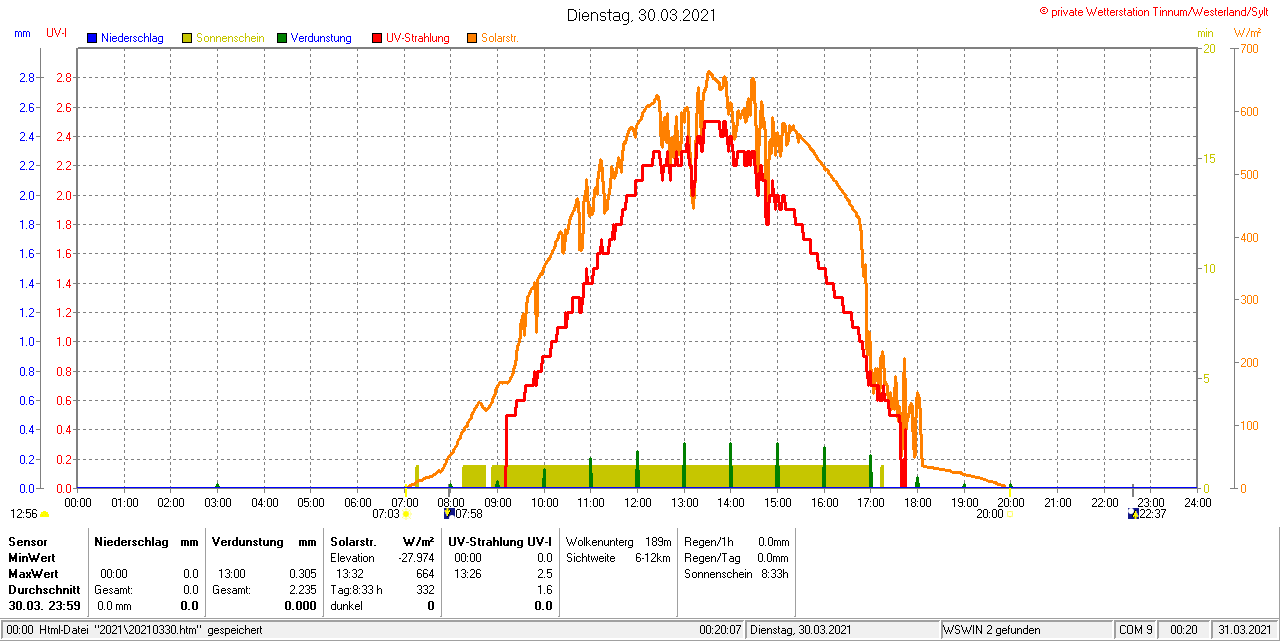Click the Sichtweite label
Screen dimensions: 1280x641
click(x=591, y=558)
